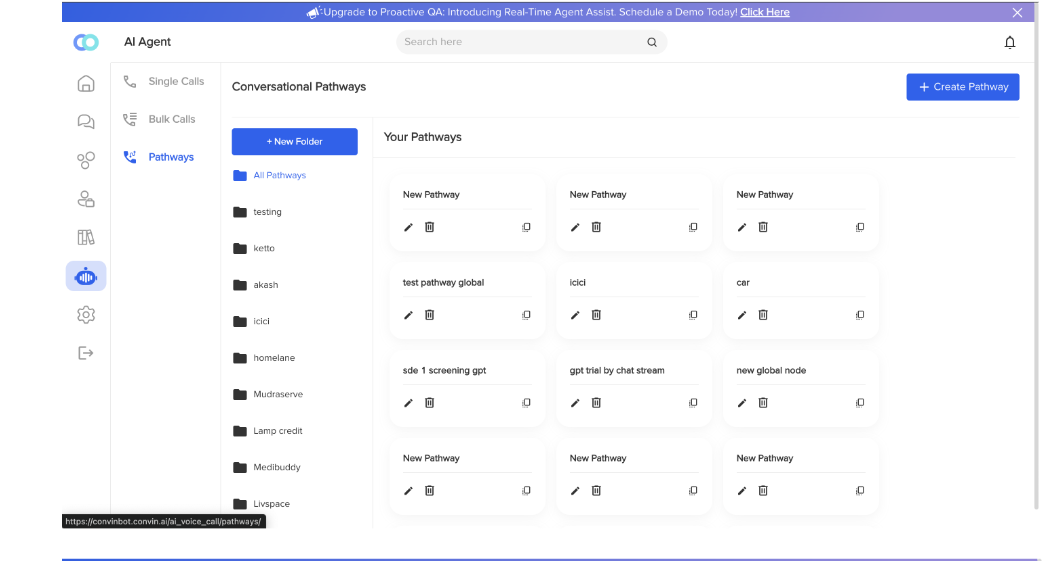Click the new global node title
1062x561 pixels.
[x=771, y=371]
